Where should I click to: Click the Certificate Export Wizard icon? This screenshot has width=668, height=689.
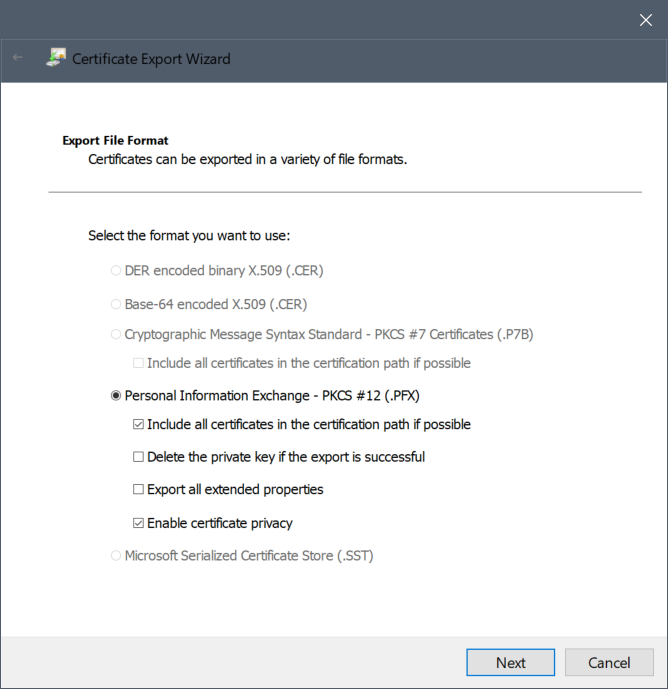(x=56, y=58)
